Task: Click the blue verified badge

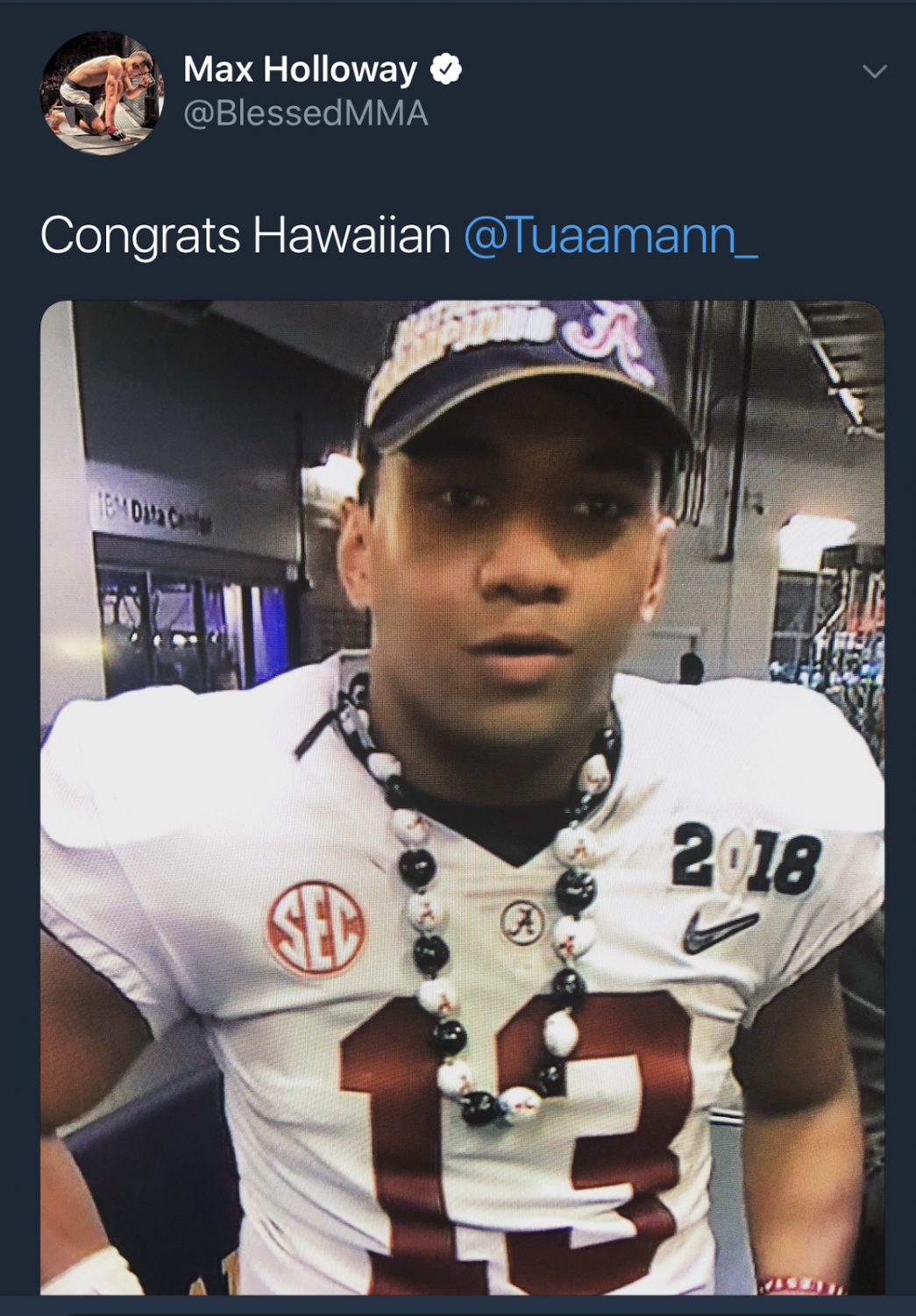Action: [446, 68]
